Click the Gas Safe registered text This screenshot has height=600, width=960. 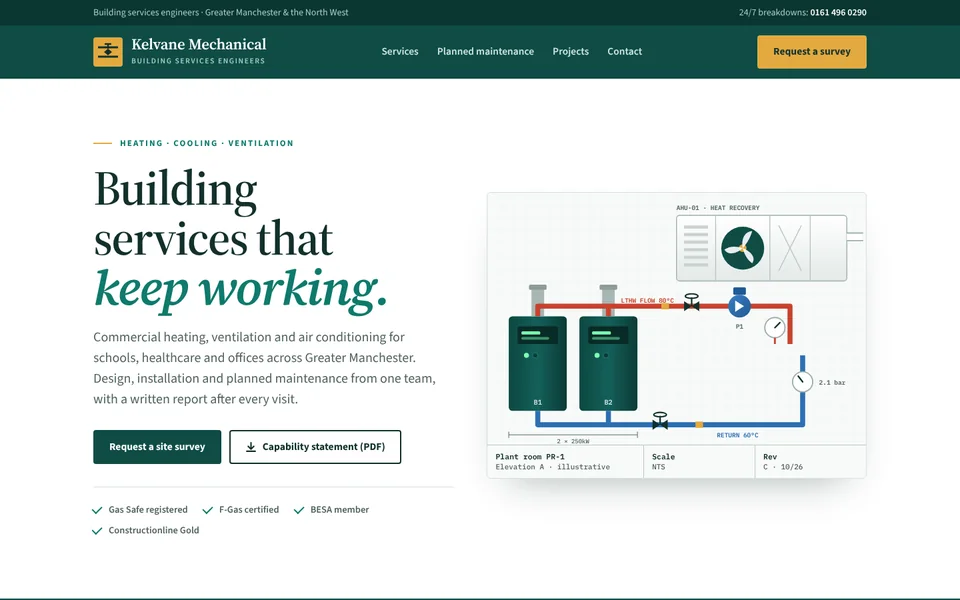tap(148, 509)
